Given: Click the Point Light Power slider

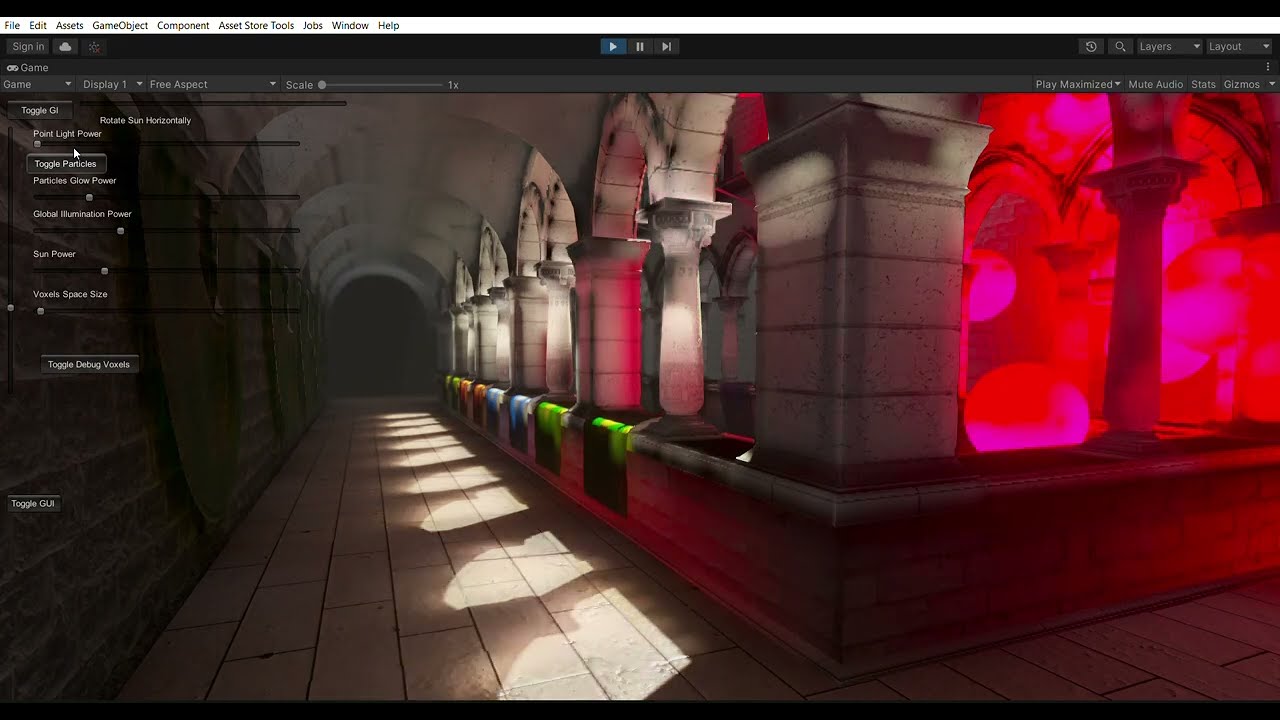Looking at the screenshot, I should [166, 144].
